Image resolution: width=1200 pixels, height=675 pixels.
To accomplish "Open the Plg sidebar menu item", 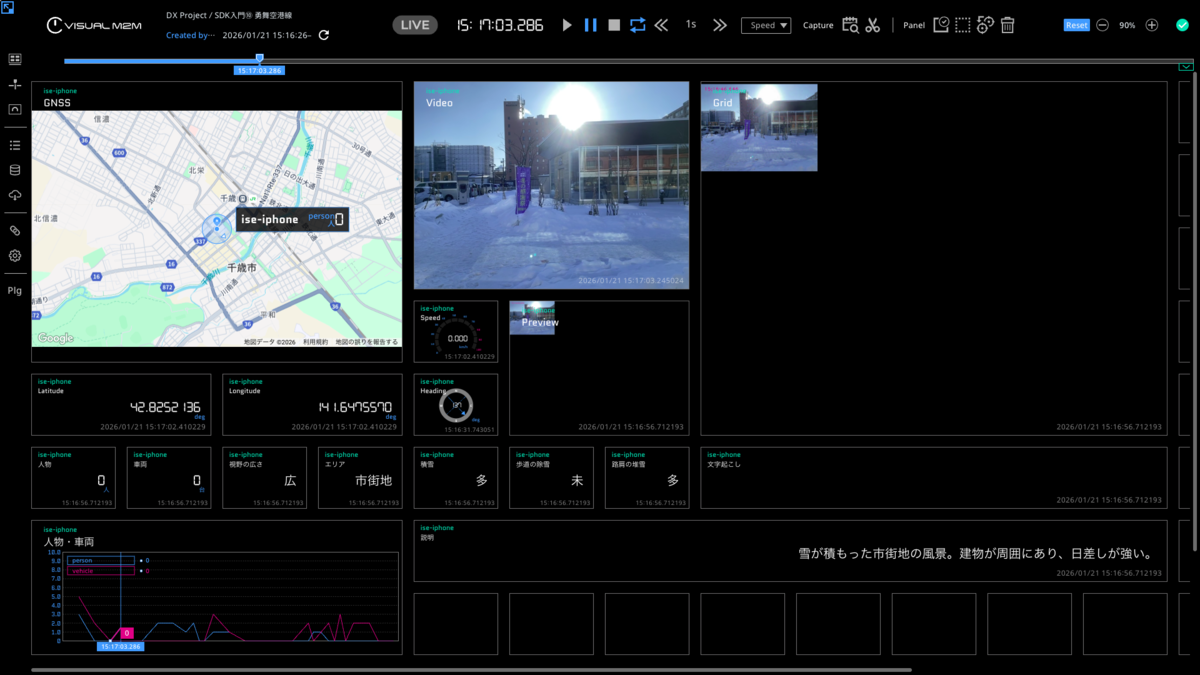I will pyautogui.click(x=15, y=291).
